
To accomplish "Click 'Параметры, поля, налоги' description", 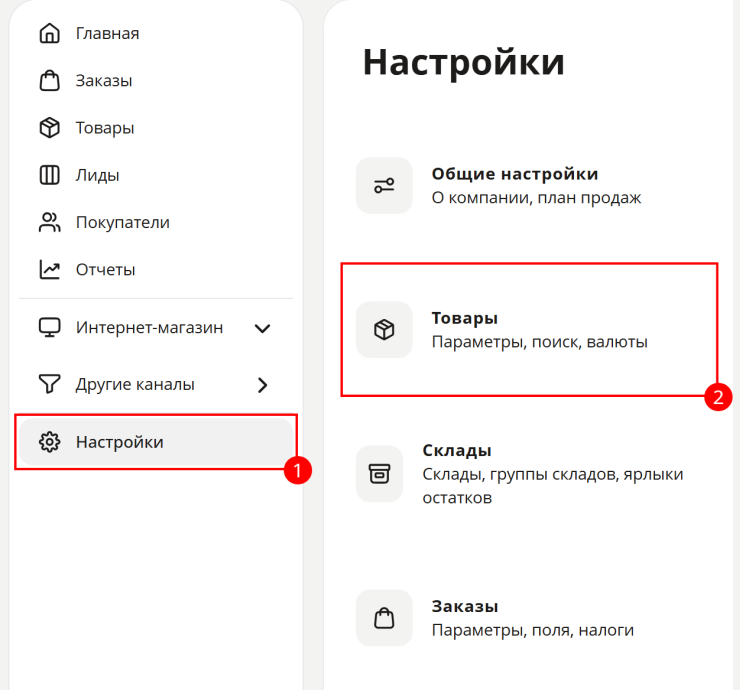I will click(533, 630).
